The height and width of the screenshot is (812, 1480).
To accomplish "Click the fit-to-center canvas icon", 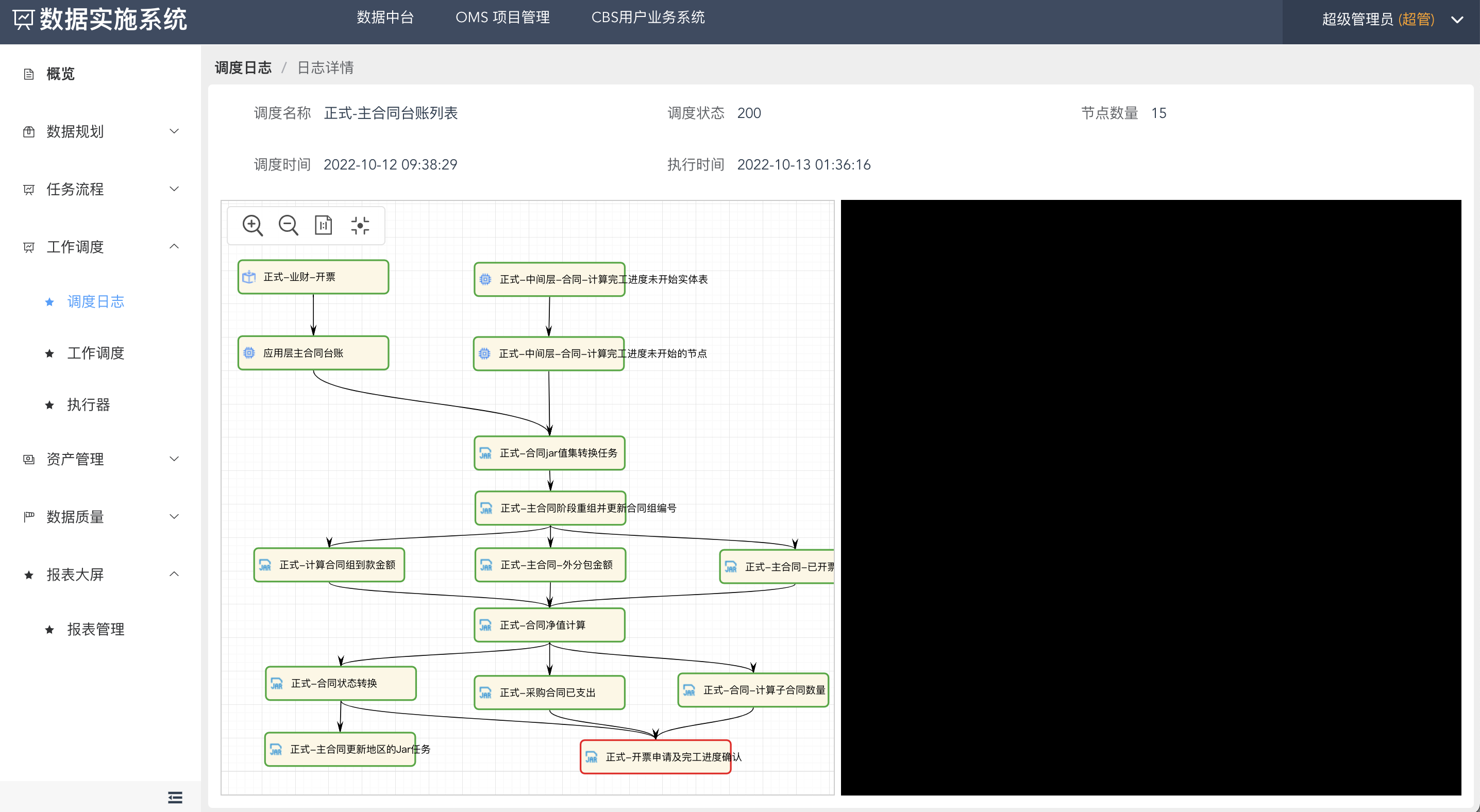I will (360, 225).
